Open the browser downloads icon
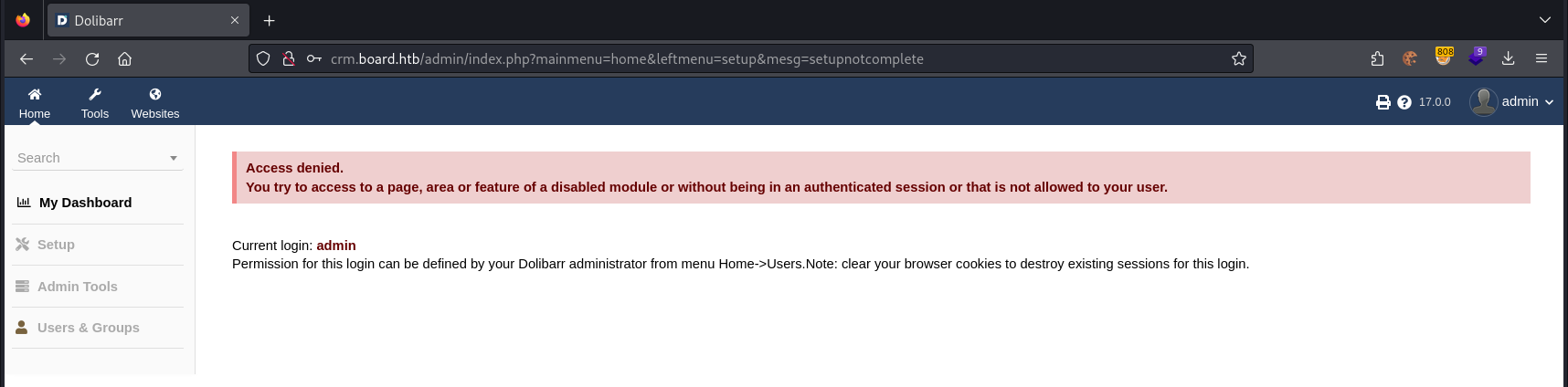 [1509, 58]
